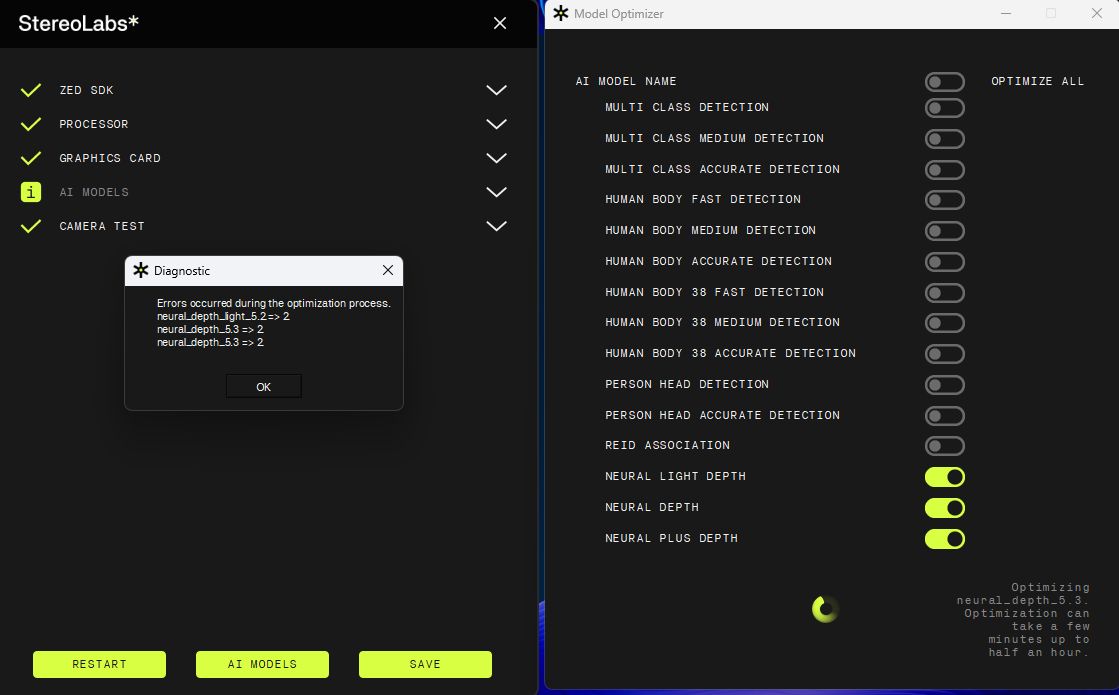Viewport: 1119px width, 695px height.
Task: Turn off the Neural Light Depth toggle
Action: 944,477
